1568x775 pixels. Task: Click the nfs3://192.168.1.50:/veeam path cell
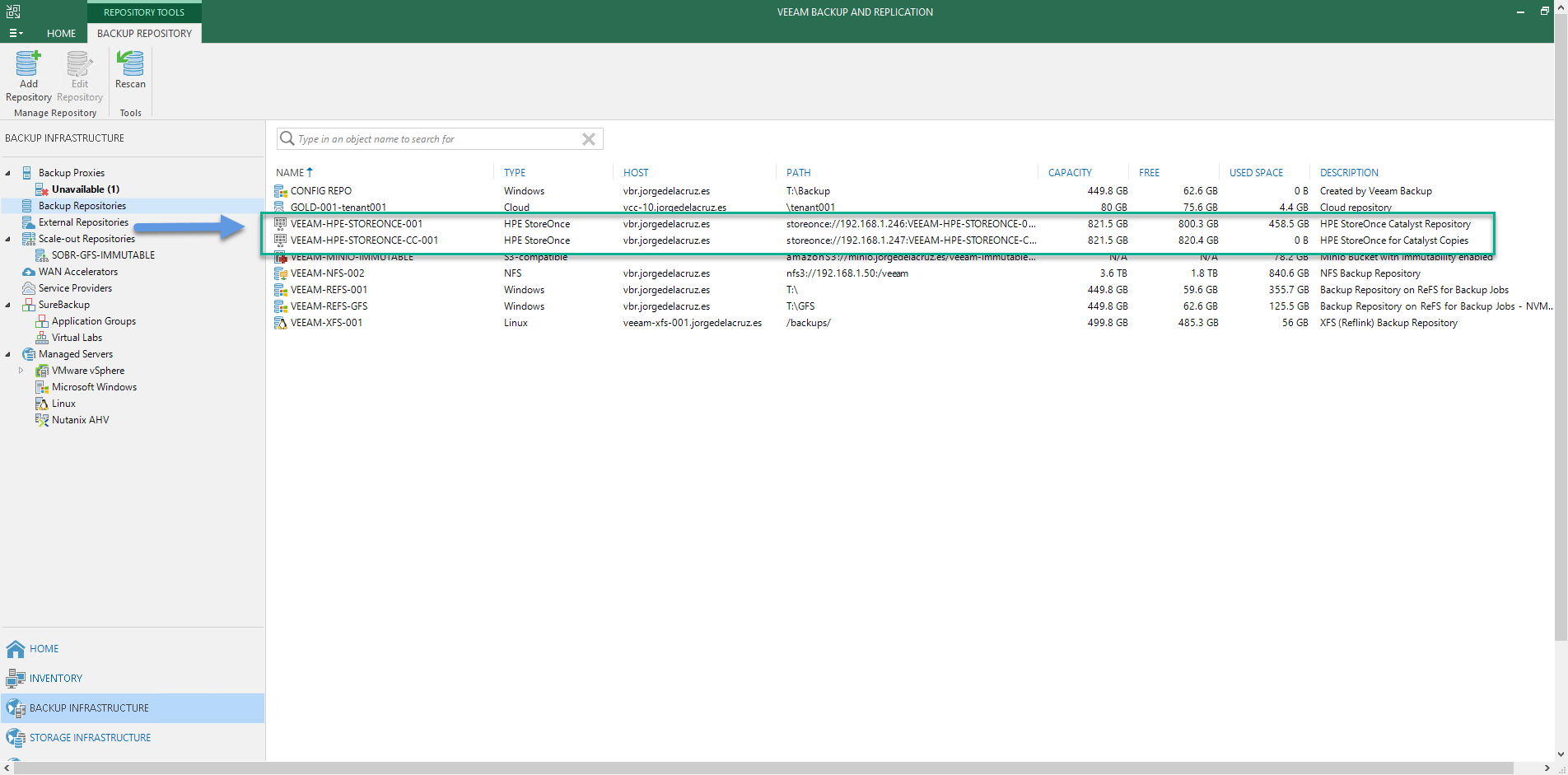(847, 273)
